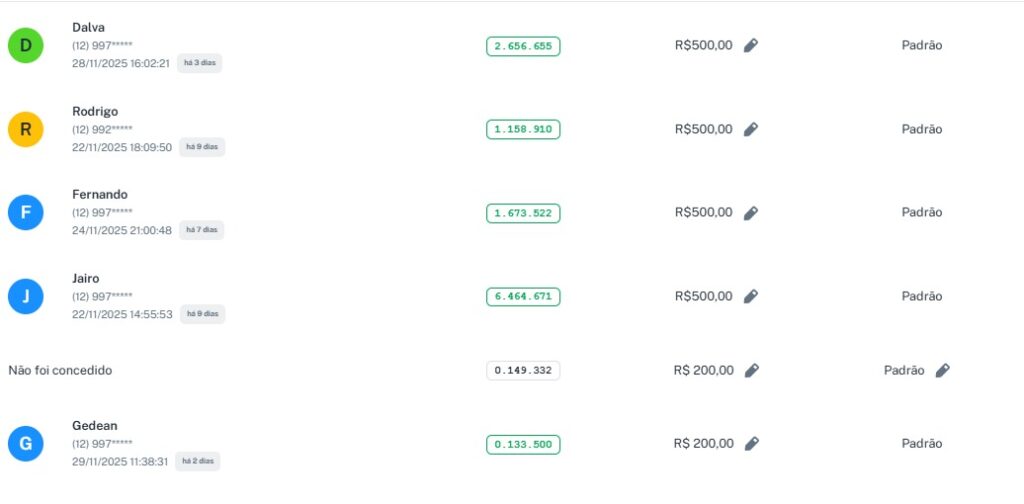
Task: Click Gedean's blue G avatar
Action: tap(26, 444)
